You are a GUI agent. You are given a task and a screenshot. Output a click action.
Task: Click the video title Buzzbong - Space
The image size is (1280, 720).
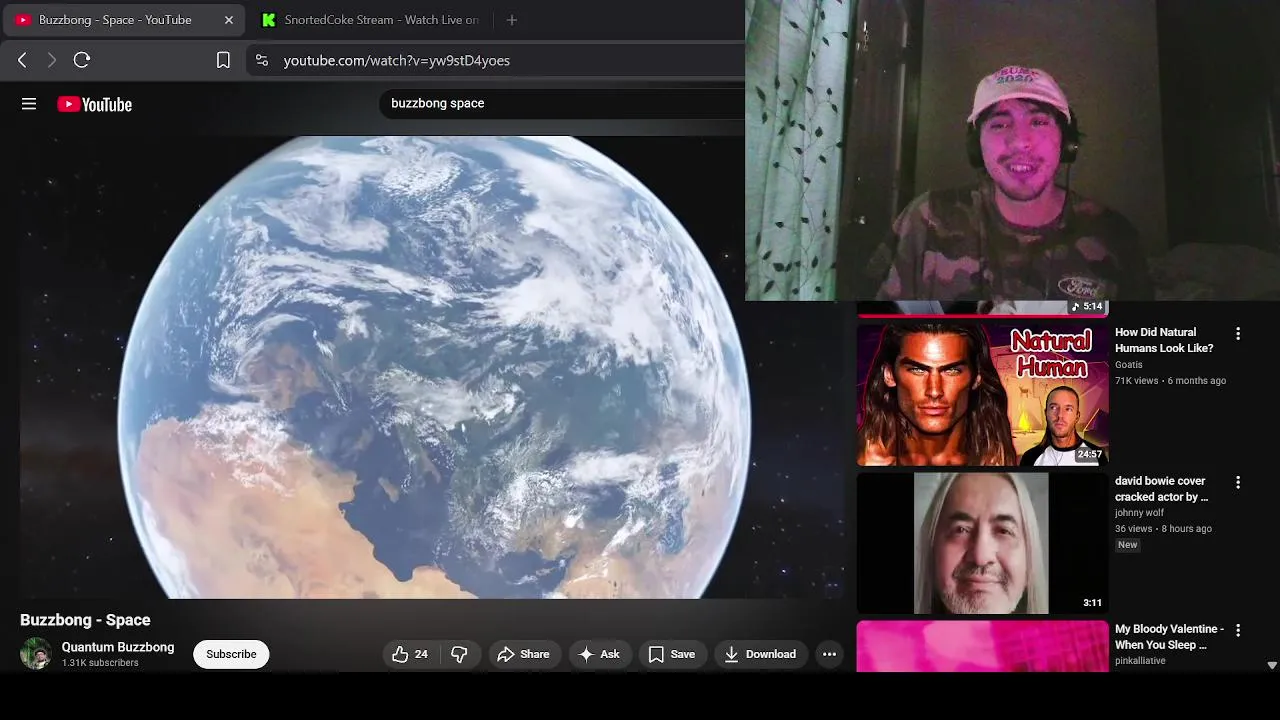[85, 620]
